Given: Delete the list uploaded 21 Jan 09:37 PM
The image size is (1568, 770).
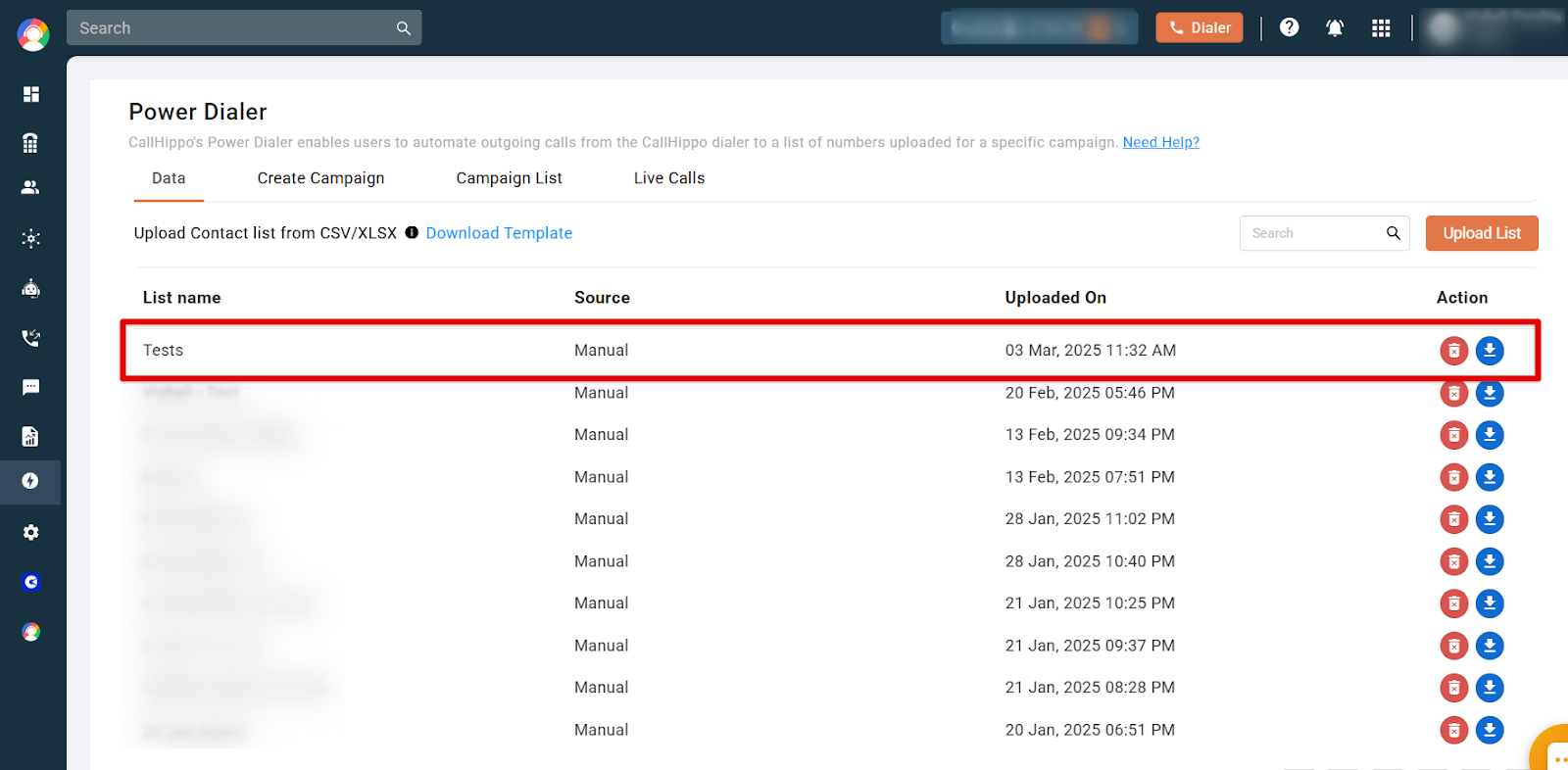Looking at the screenshot, I should (x=1454, y=646).
